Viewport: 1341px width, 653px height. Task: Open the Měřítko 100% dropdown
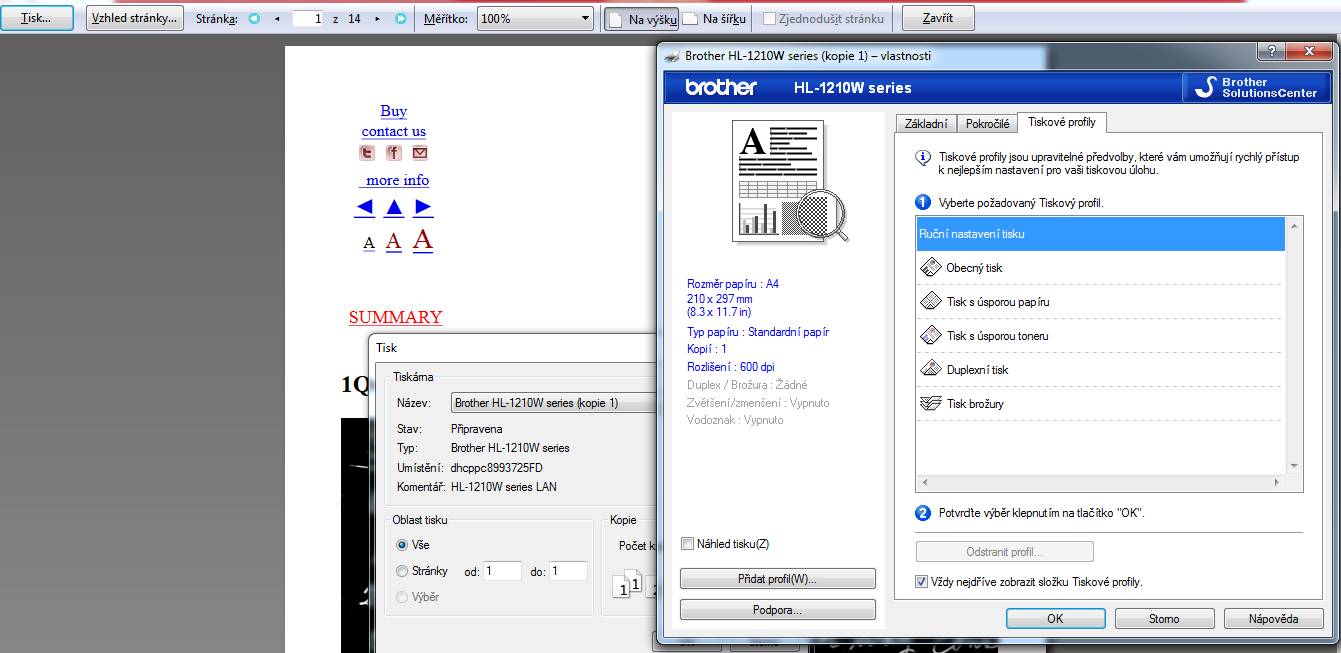535,18
